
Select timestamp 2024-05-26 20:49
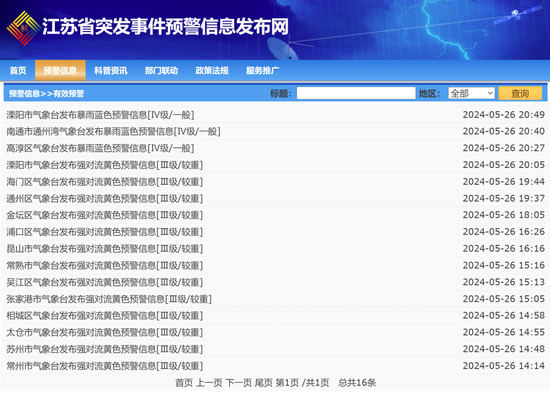pos(504,115)
